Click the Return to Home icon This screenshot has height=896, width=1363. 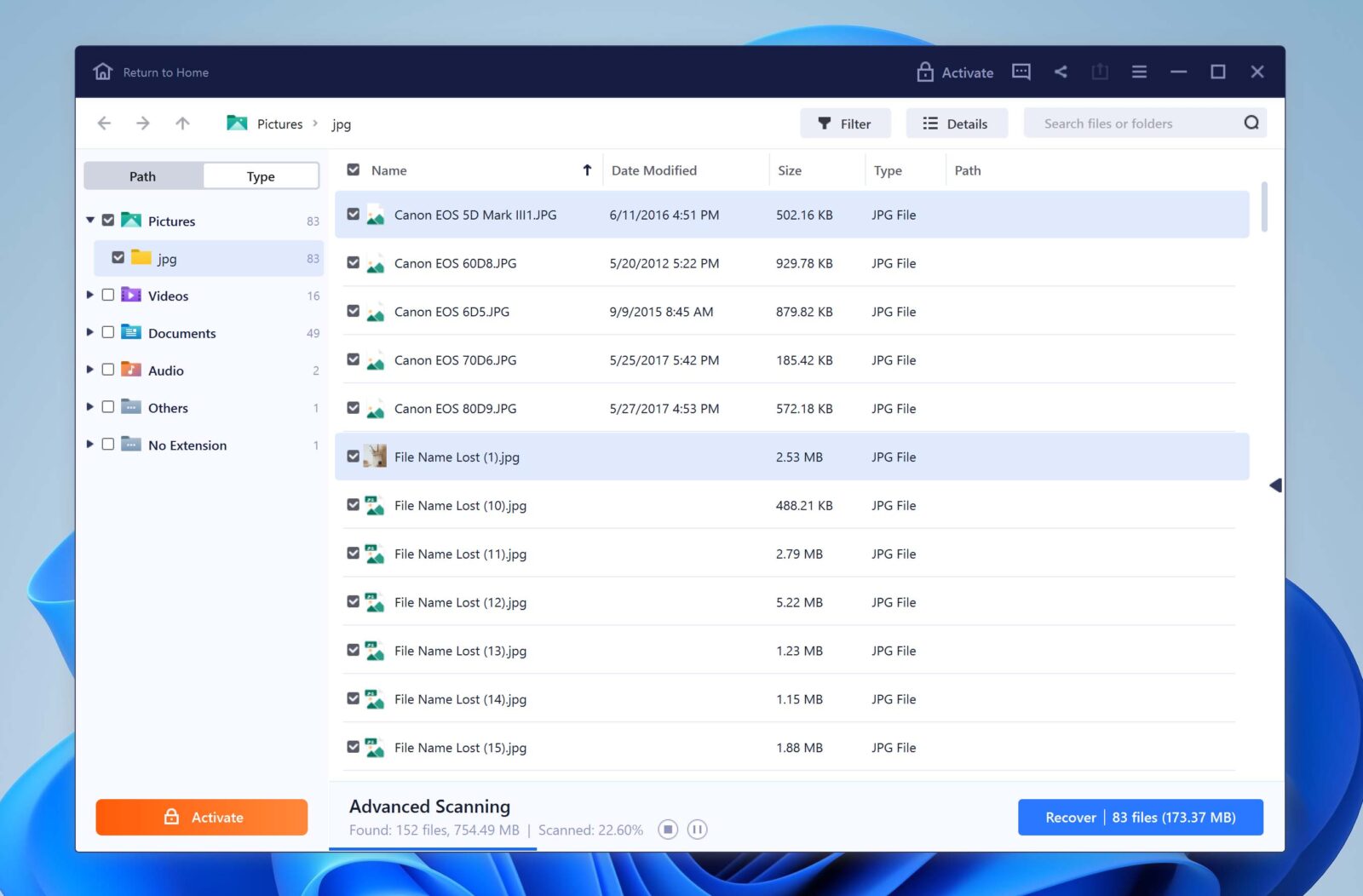103,72
